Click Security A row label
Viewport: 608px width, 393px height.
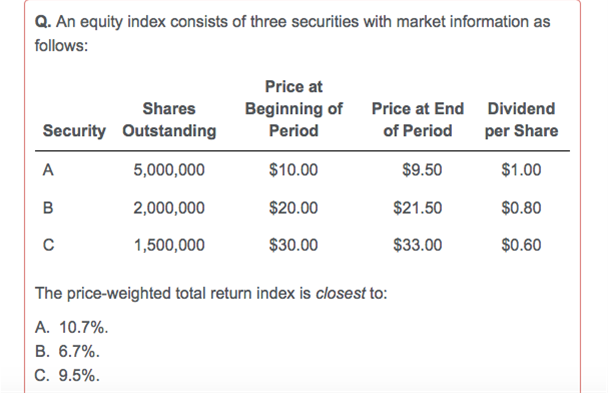[48, 170]
